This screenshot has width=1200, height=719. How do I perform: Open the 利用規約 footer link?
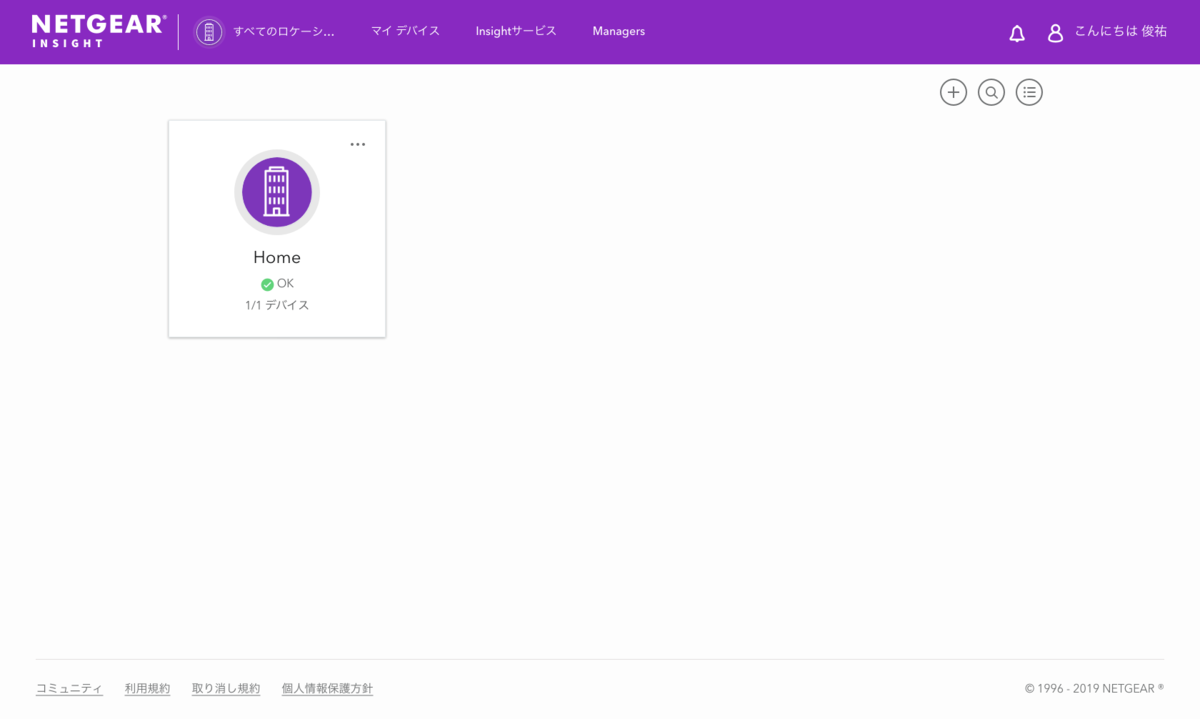coord(147,688)
